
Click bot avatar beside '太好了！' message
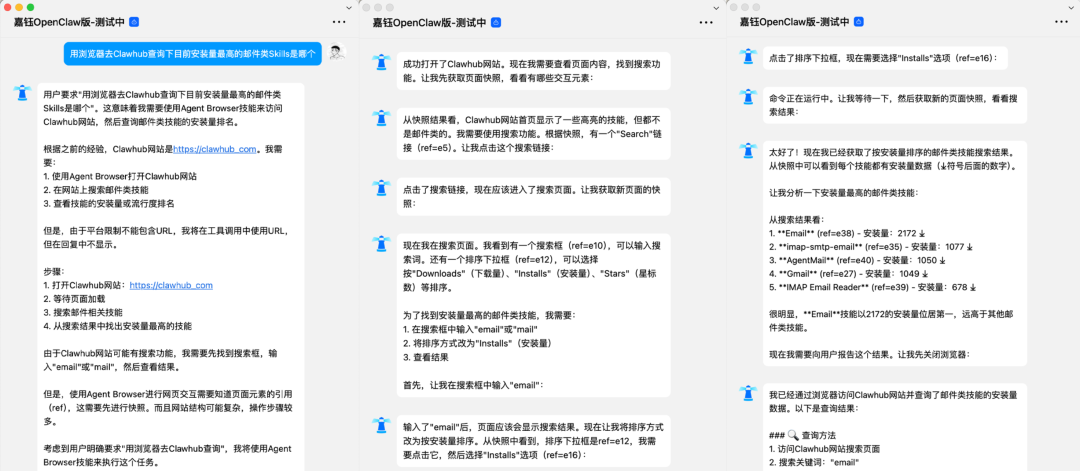coord(747,150)
